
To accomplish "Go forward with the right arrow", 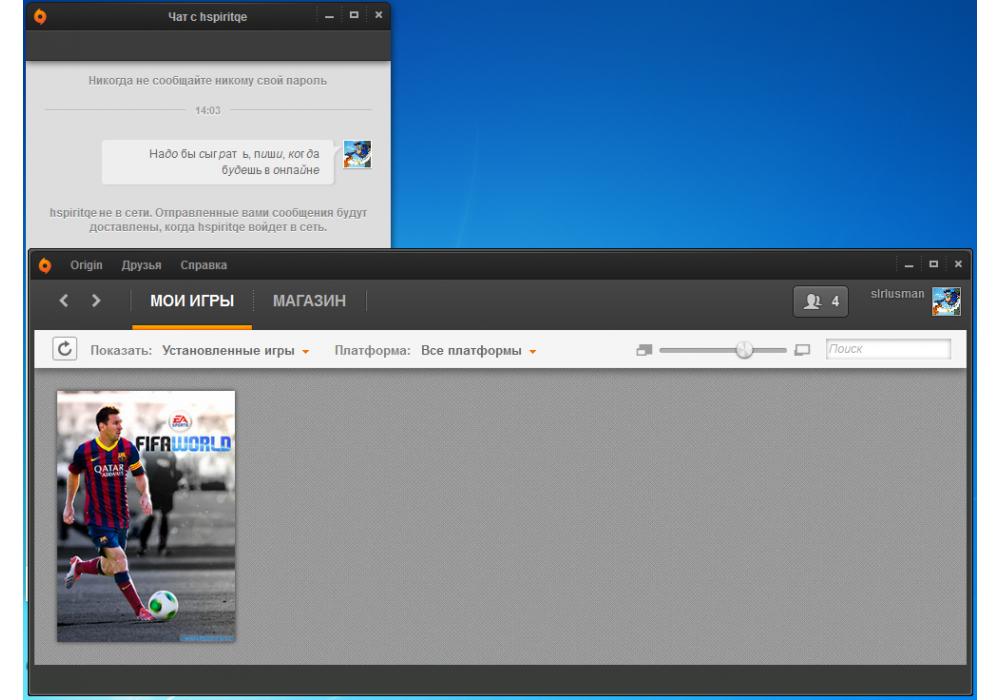I will click(96, 300).
